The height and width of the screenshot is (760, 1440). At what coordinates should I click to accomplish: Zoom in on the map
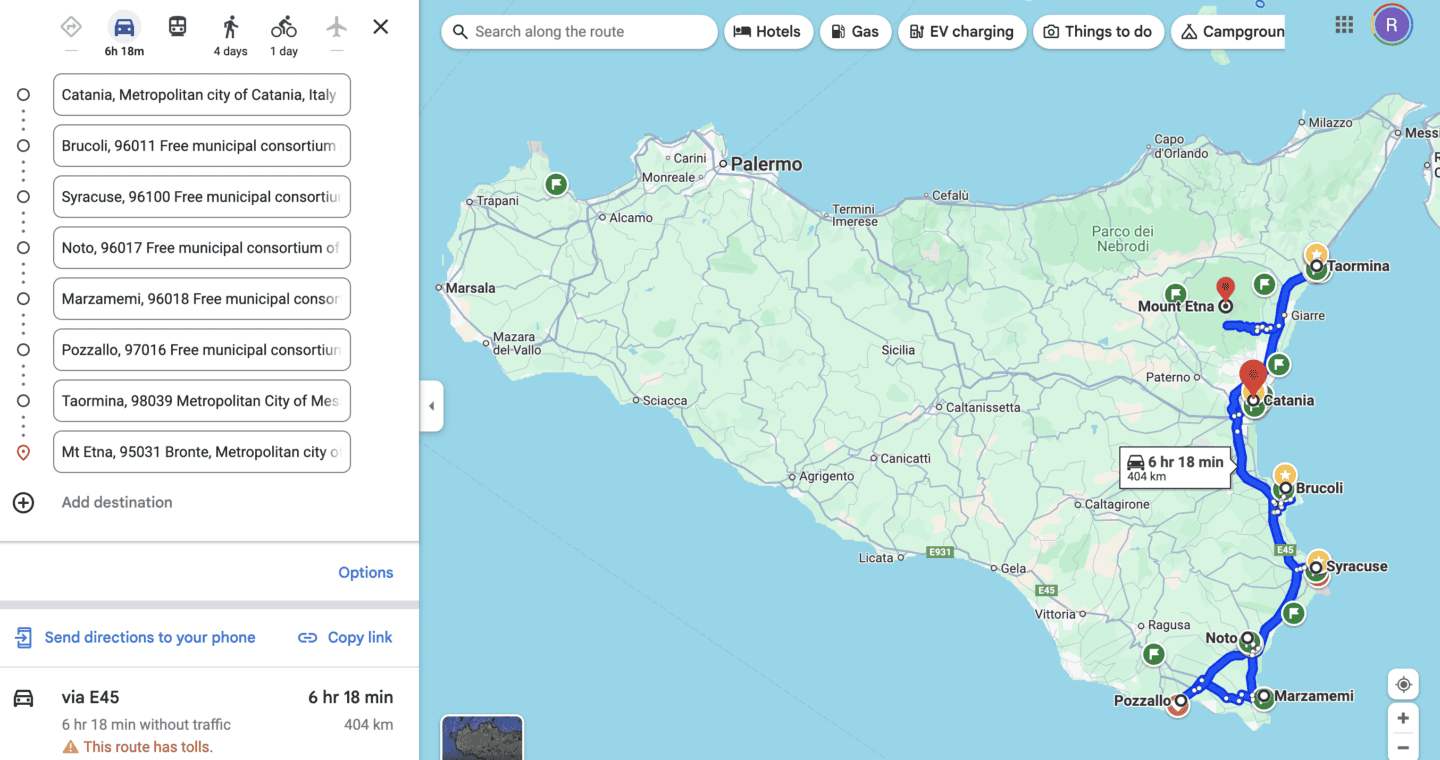point(1403,718)
